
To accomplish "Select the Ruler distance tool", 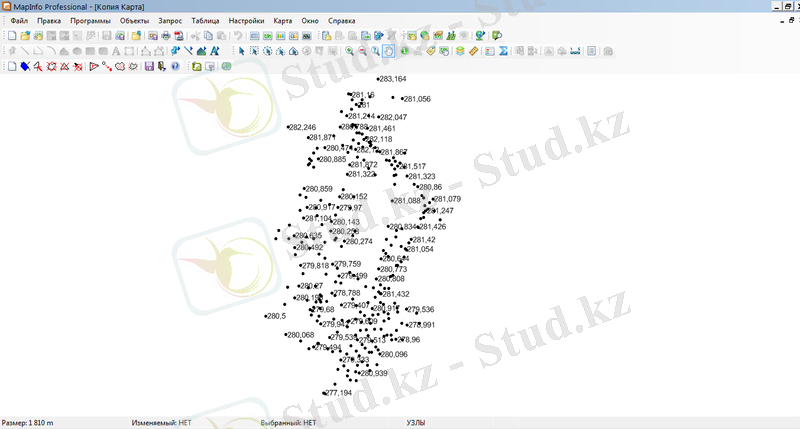I will pos(473,51).
